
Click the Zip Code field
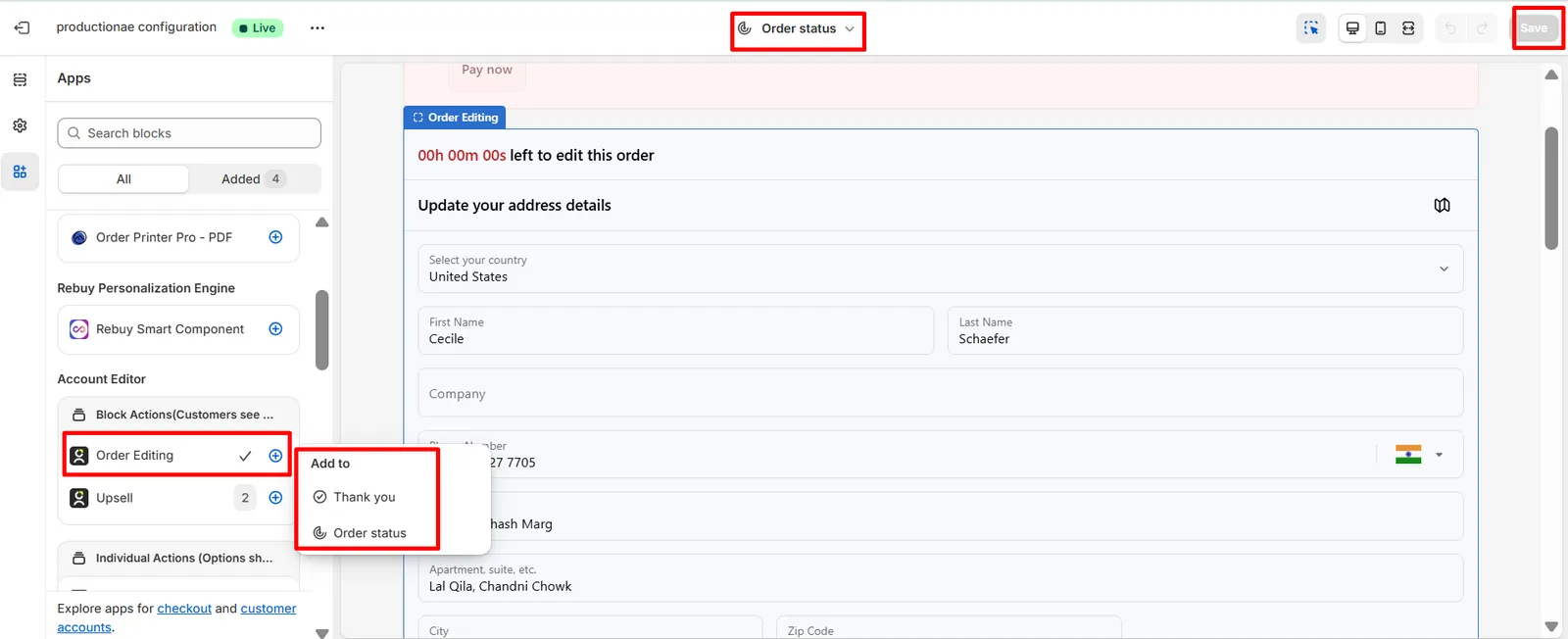click(x=949, y=627)
